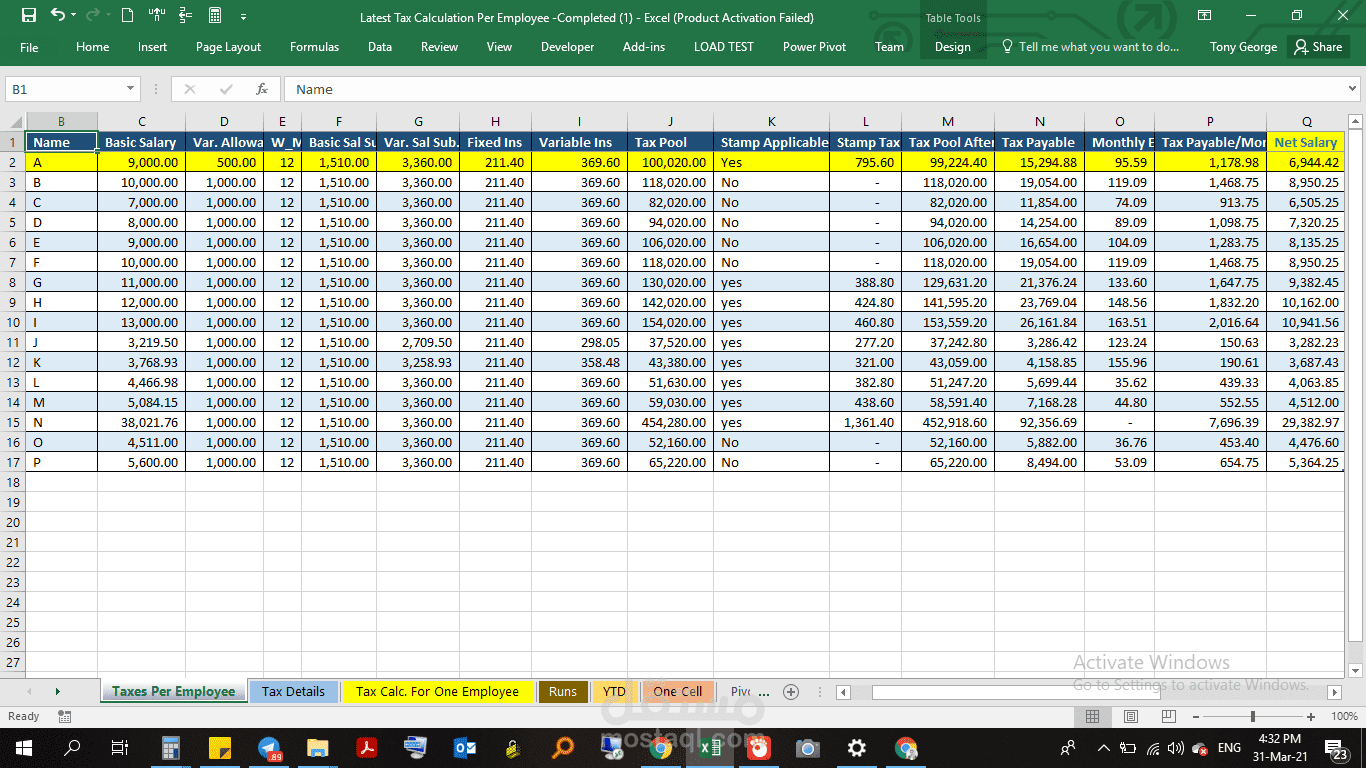Image resolution: width=1366 pixels, height=768 pixels.
Task: Zoom out using the minus icon
Action: click(1197, 717)
